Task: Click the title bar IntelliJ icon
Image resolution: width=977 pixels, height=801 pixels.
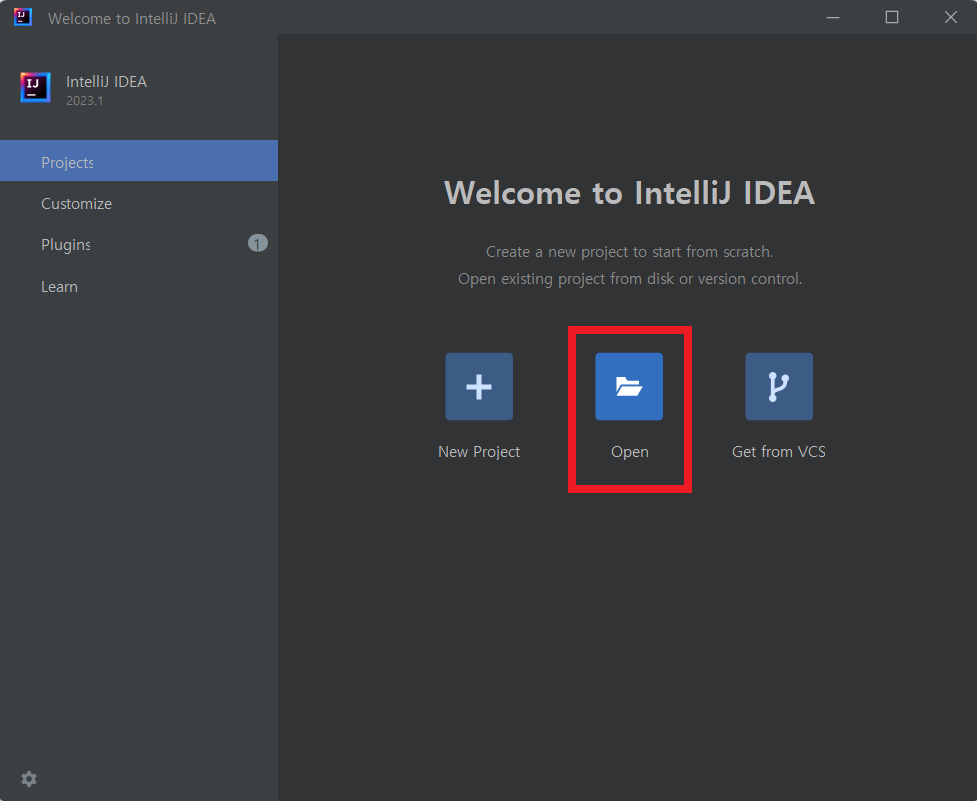Action: pyautogui.click(x=22, y=17)
